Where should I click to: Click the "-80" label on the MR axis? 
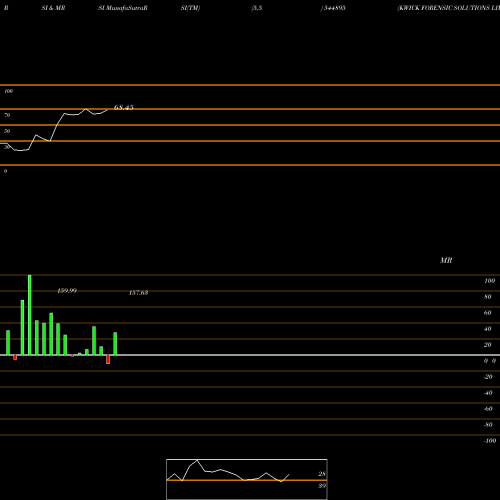[488, 425]
